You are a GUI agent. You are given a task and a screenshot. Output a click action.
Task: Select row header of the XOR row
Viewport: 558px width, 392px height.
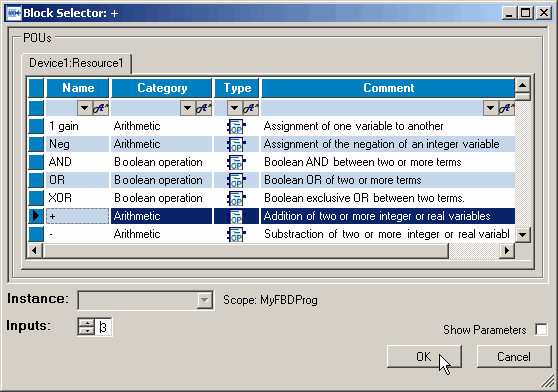[x=36, y=198]
